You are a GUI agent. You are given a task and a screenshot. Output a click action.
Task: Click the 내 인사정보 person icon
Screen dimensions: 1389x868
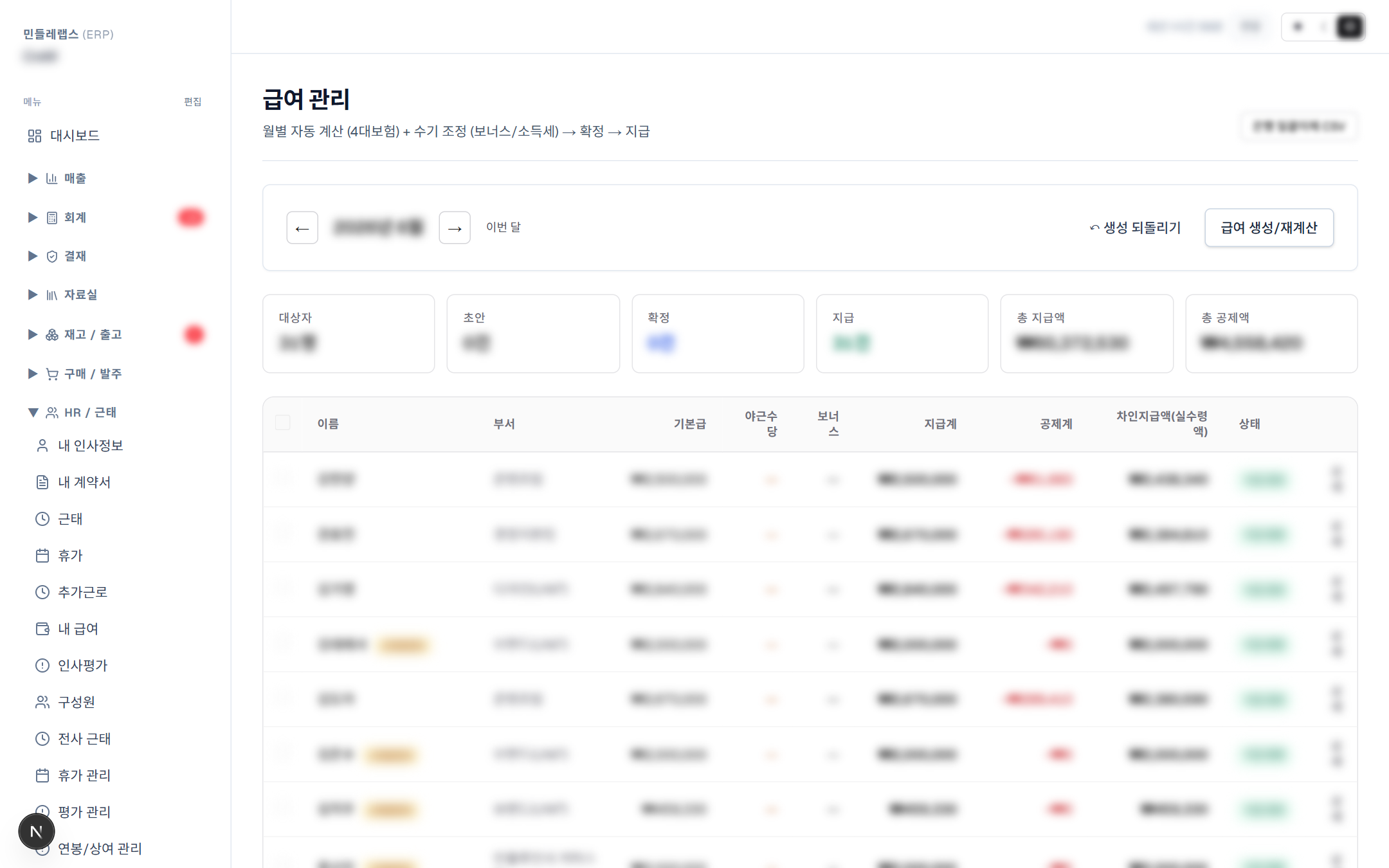click(x=42, y=446)
